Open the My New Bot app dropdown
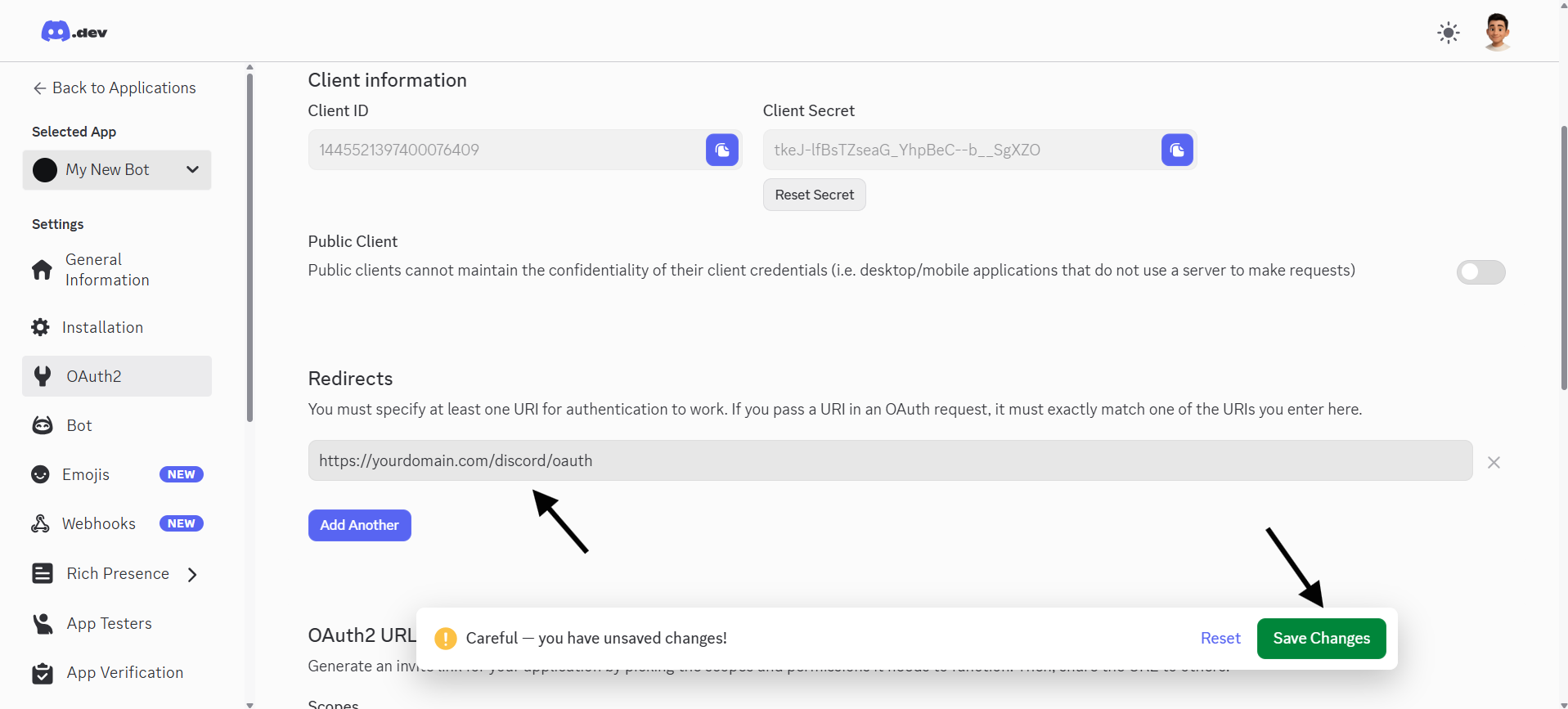The image size is (1568, 709). [117, 169]
